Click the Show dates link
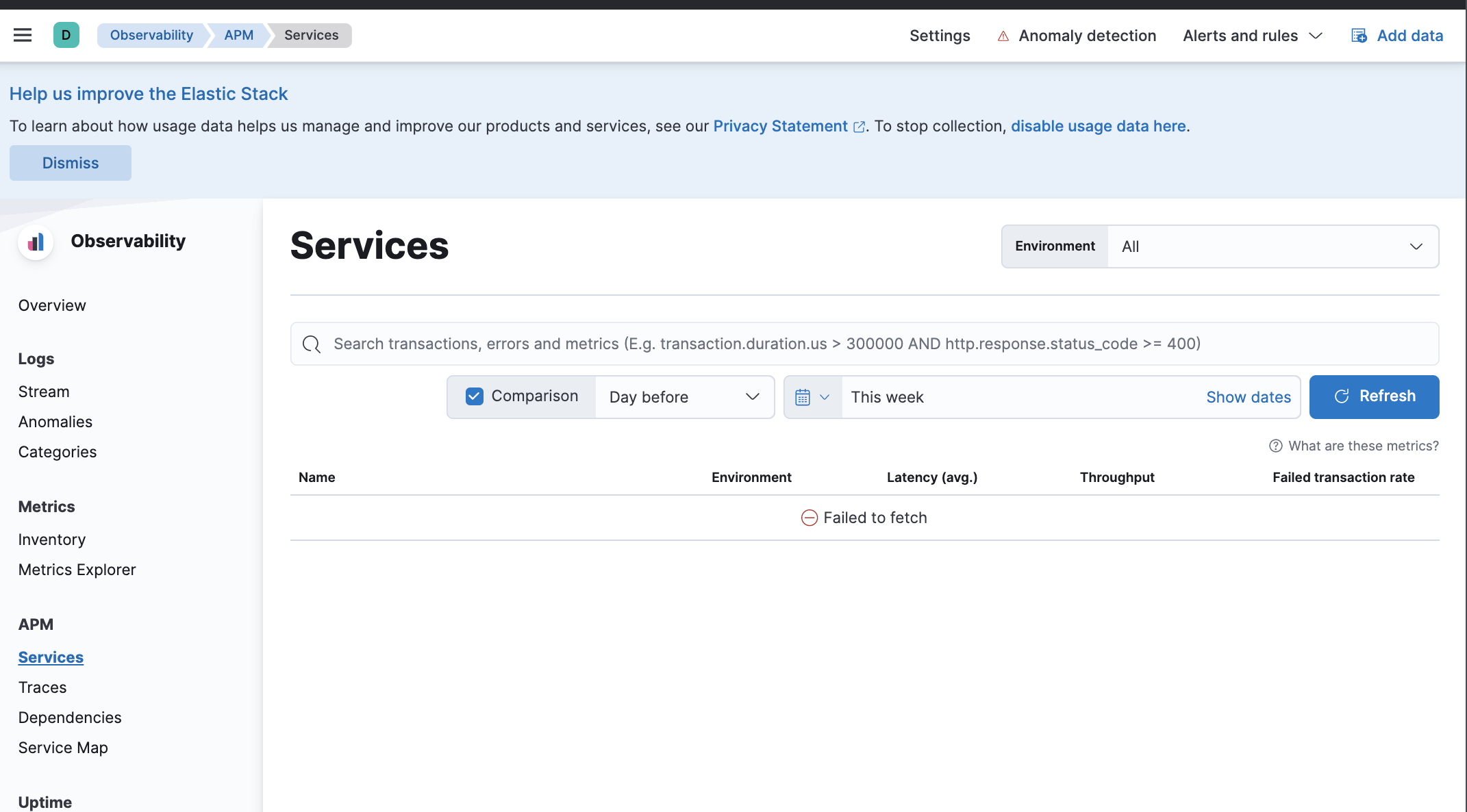This screenshot has height=812, width=1467. 1248,397
